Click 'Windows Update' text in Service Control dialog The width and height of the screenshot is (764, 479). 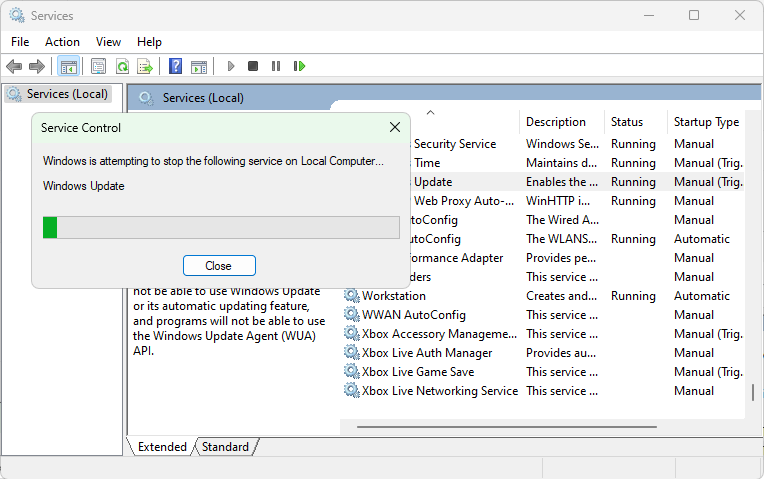(84, 186)
